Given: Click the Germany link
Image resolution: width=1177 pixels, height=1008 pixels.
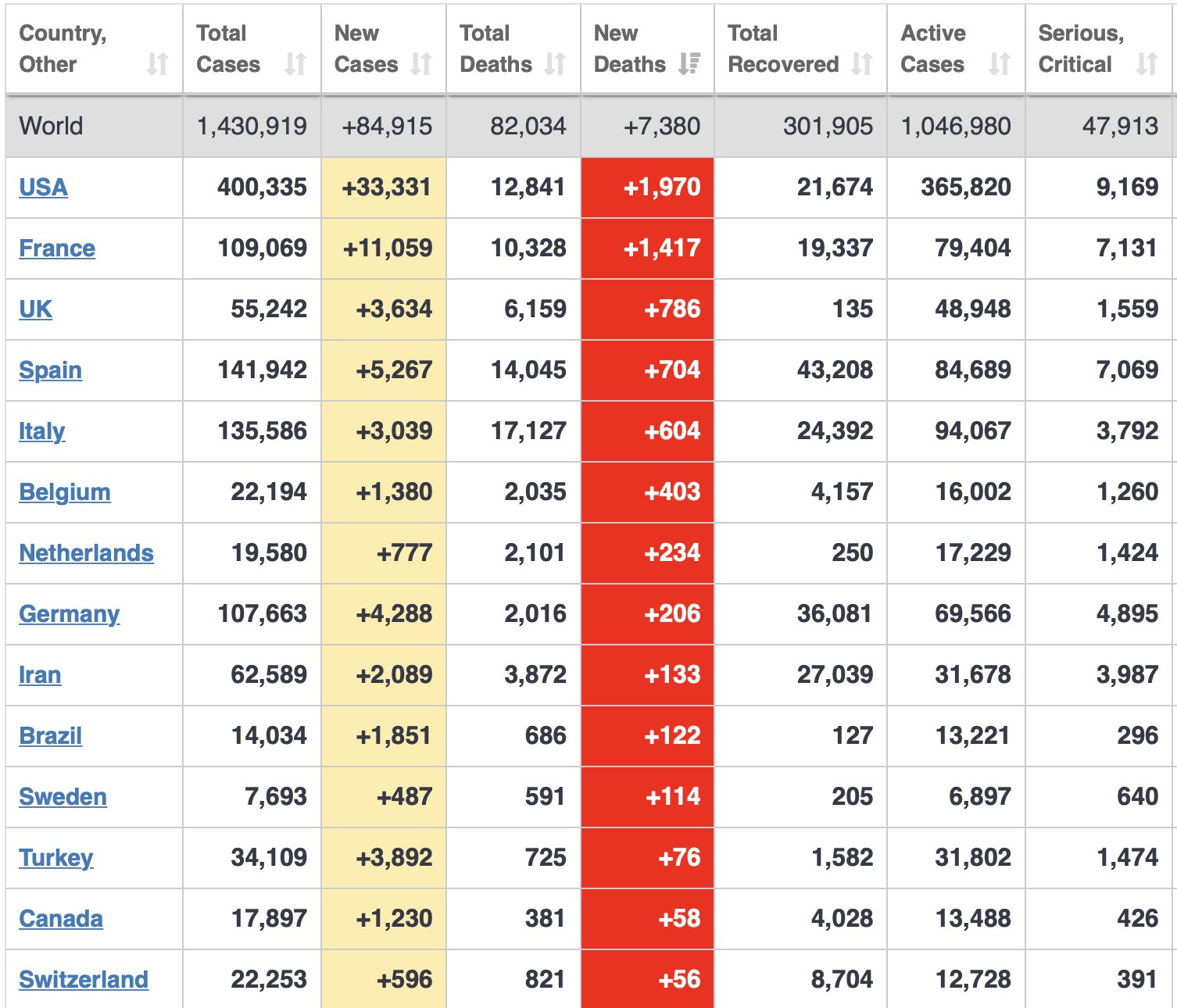Looking at the screenshot, I should coord(70,614).
